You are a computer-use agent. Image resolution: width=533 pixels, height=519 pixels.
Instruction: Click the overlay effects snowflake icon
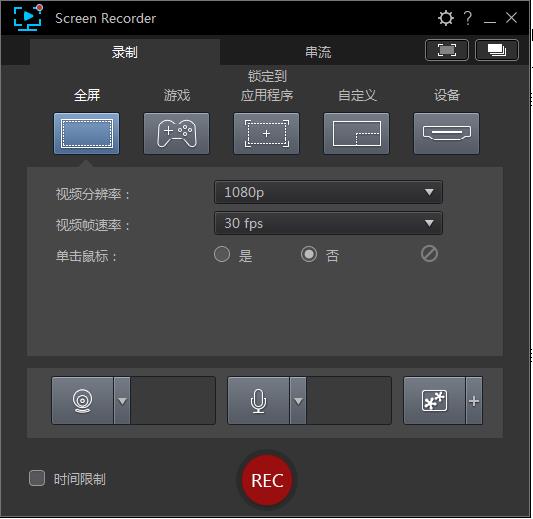click(434, 401)
